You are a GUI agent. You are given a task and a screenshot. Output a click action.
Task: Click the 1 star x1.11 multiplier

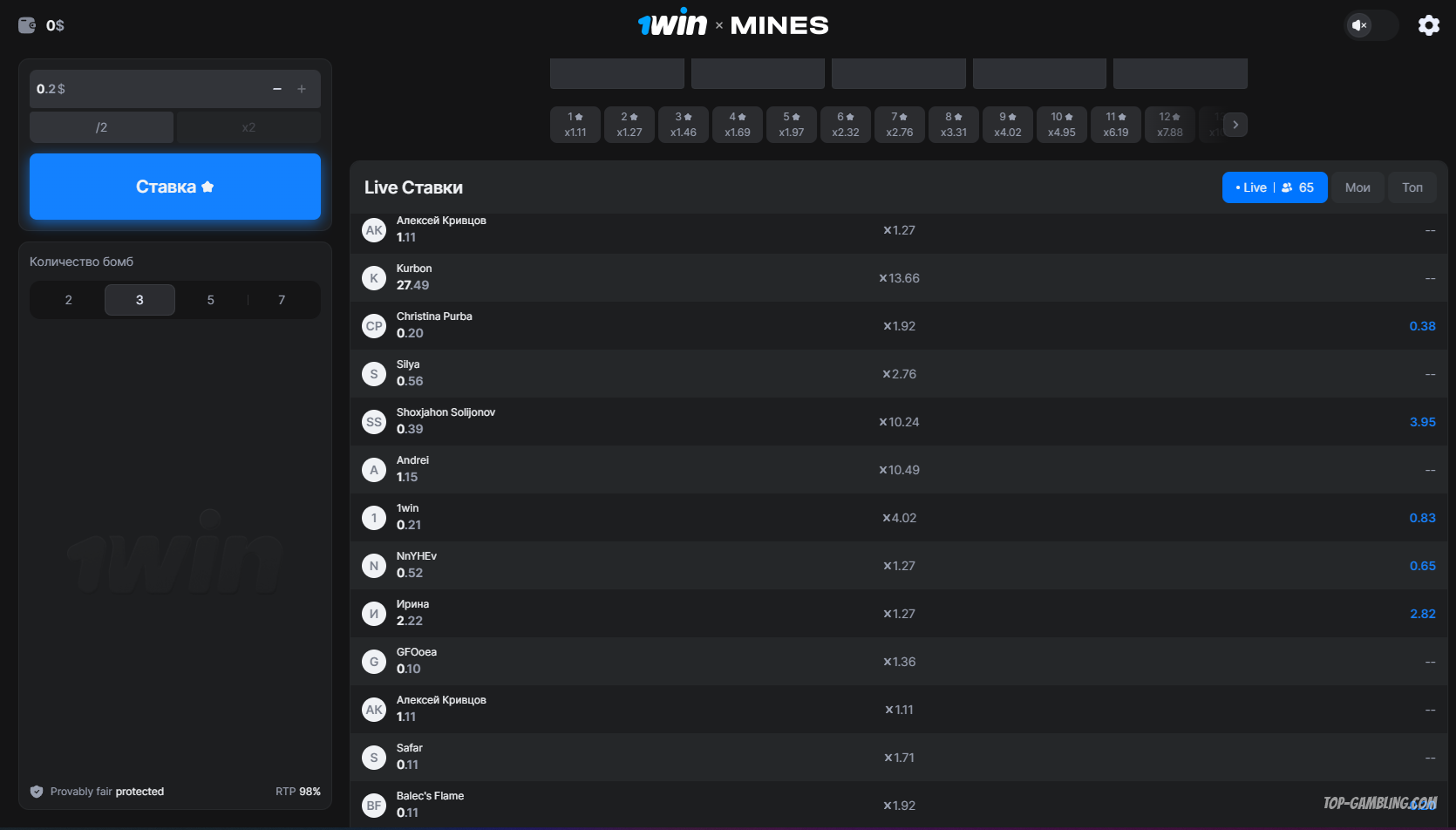pyautogui.click(x=575, y=125)
